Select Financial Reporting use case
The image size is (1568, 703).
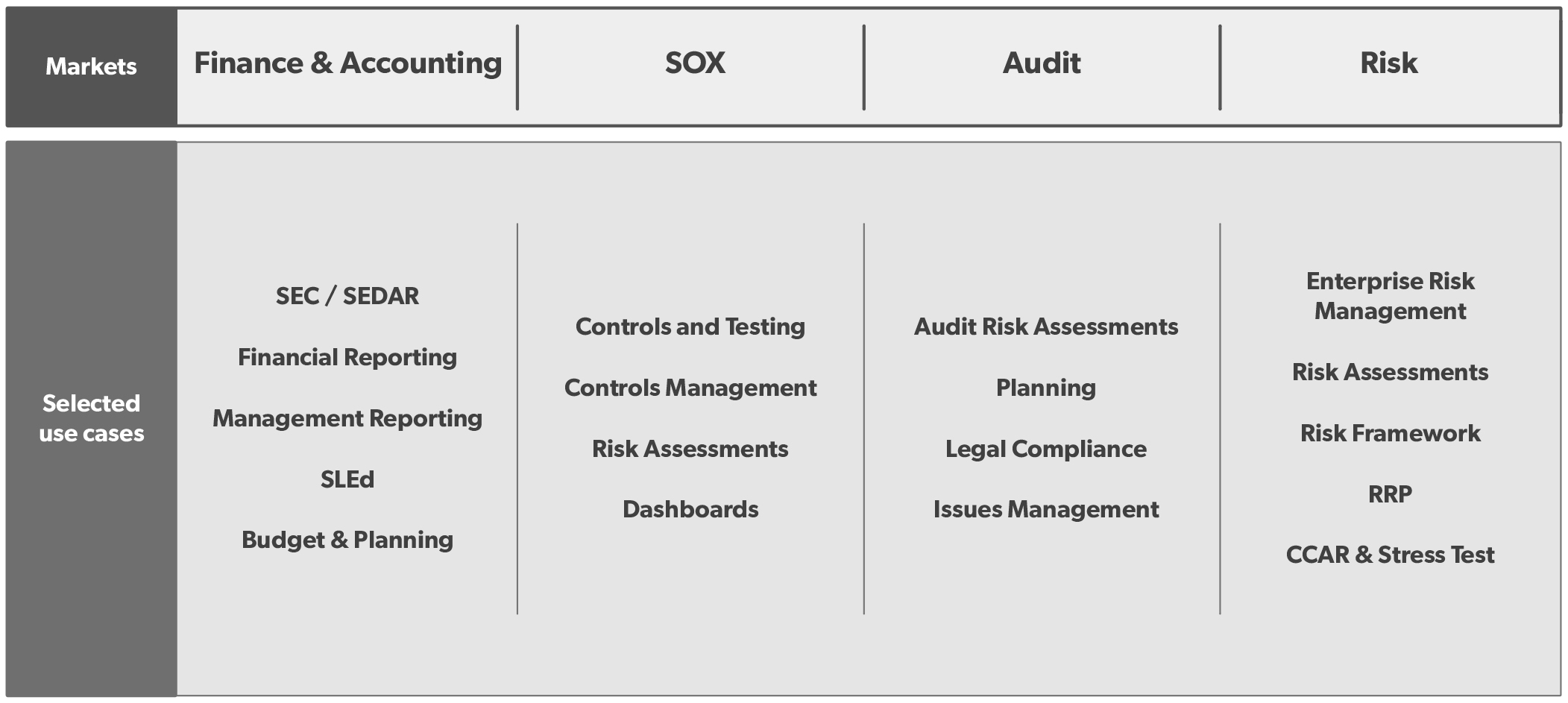coord(347,357)
